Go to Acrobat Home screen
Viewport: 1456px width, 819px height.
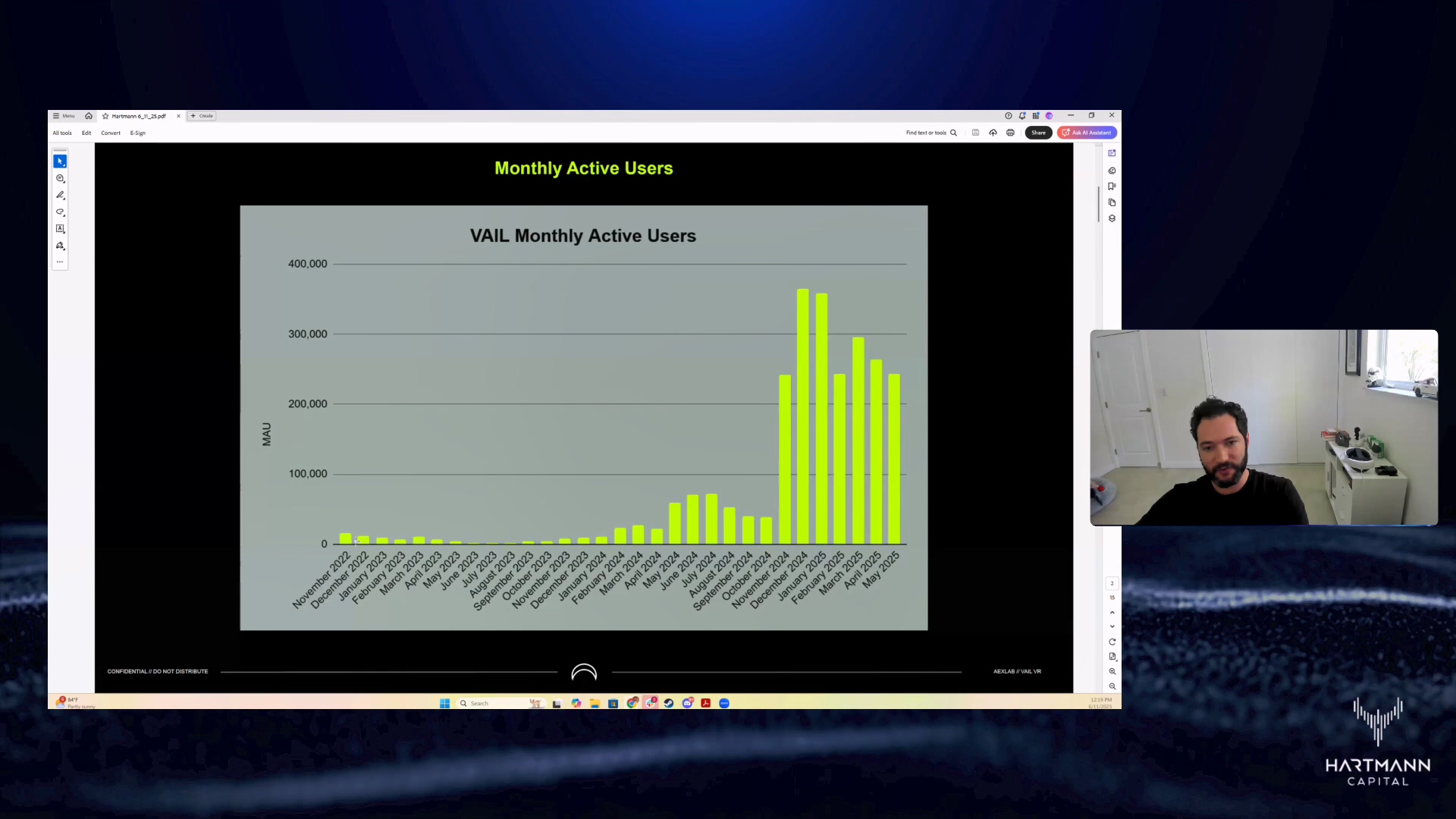point(89,116)
